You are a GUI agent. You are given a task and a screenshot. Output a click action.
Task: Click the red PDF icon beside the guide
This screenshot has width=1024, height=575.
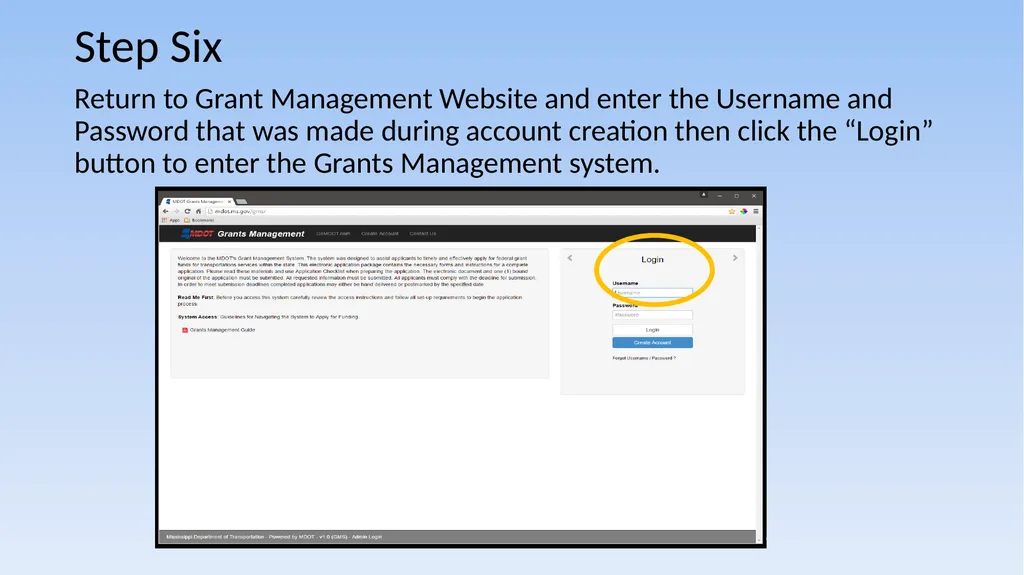[185, 330]
